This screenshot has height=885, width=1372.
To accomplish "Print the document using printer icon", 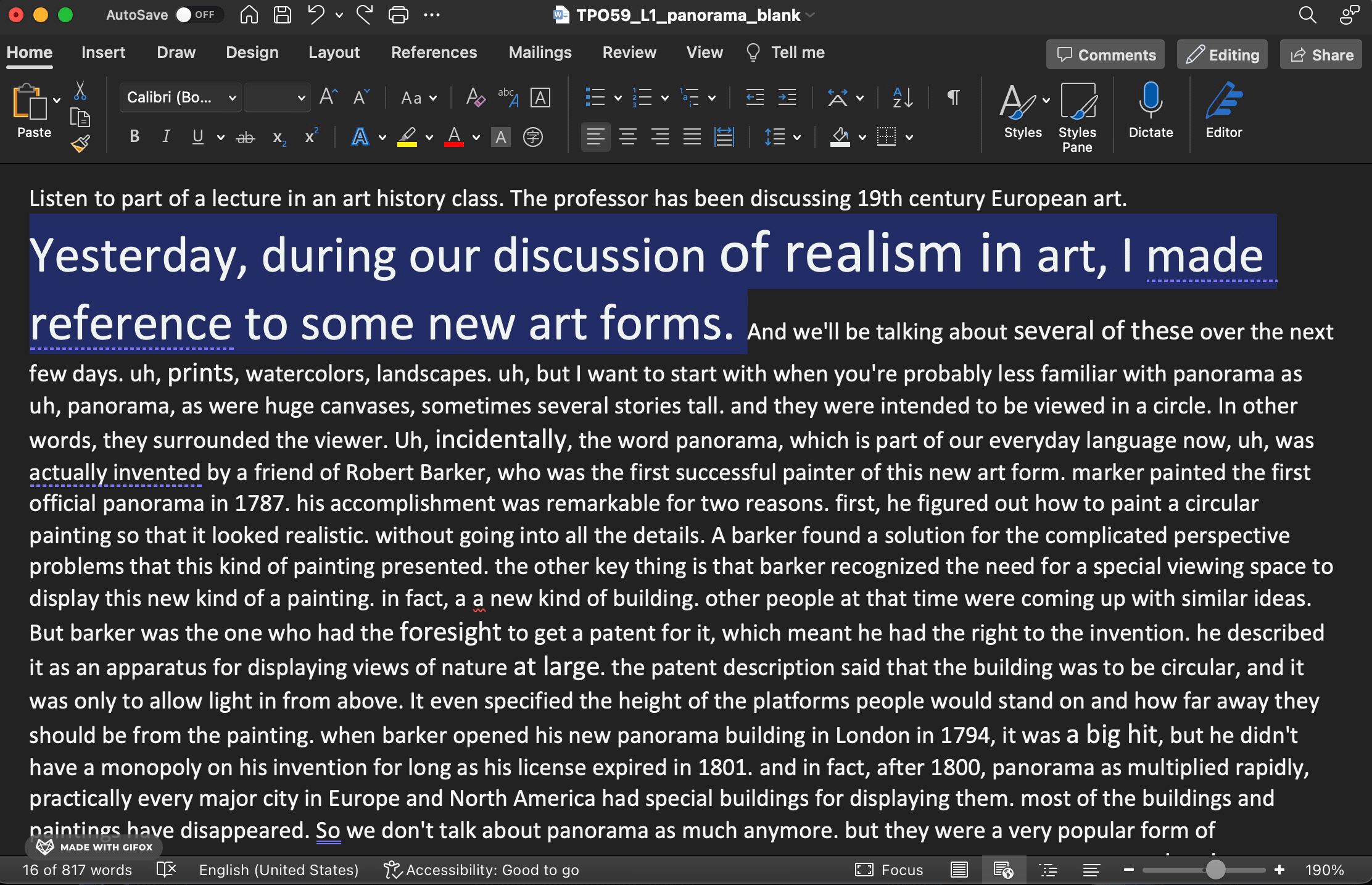I will 399,15.
